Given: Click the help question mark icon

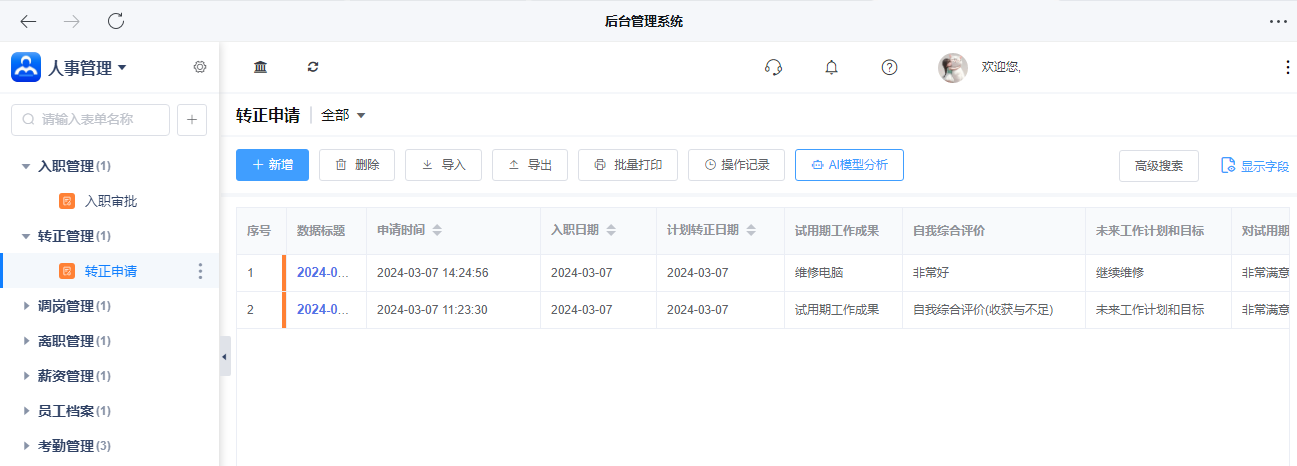Looking at the screenshot, I should (889, 67).
